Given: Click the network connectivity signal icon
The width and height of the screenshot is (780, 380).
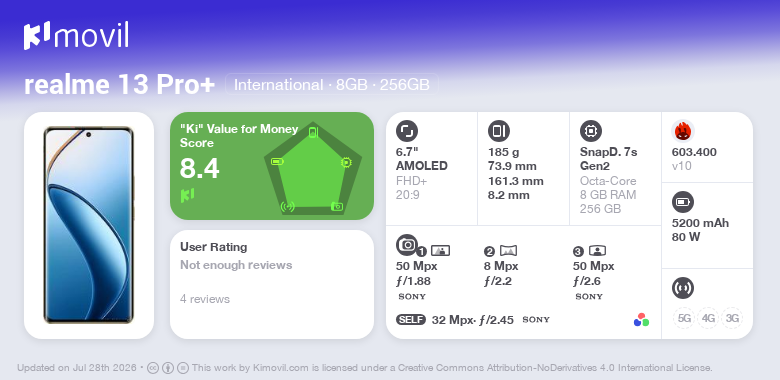Looking at the screenshot, I should click(682, 288).
